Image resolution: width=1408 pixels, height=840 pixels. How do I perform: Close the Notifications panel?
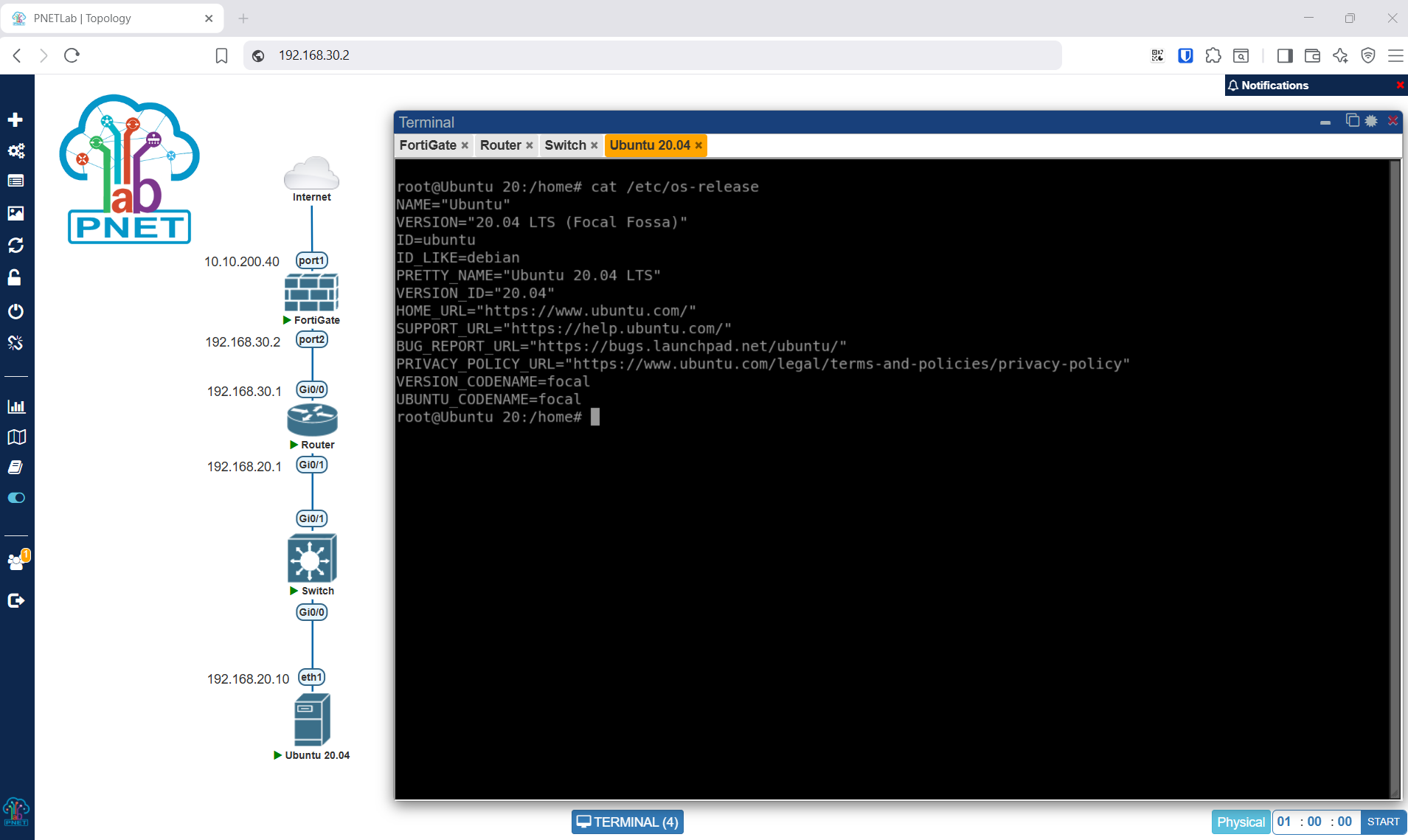pyautogui.click(x=1400, y=86)
